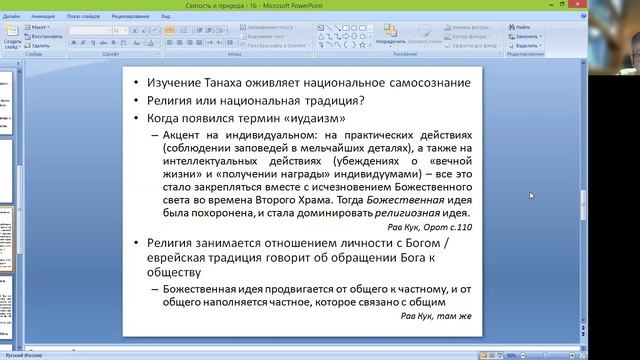Open the font size combo box
The width and height of the screenshot is (640, 360).
pos(120,31)
